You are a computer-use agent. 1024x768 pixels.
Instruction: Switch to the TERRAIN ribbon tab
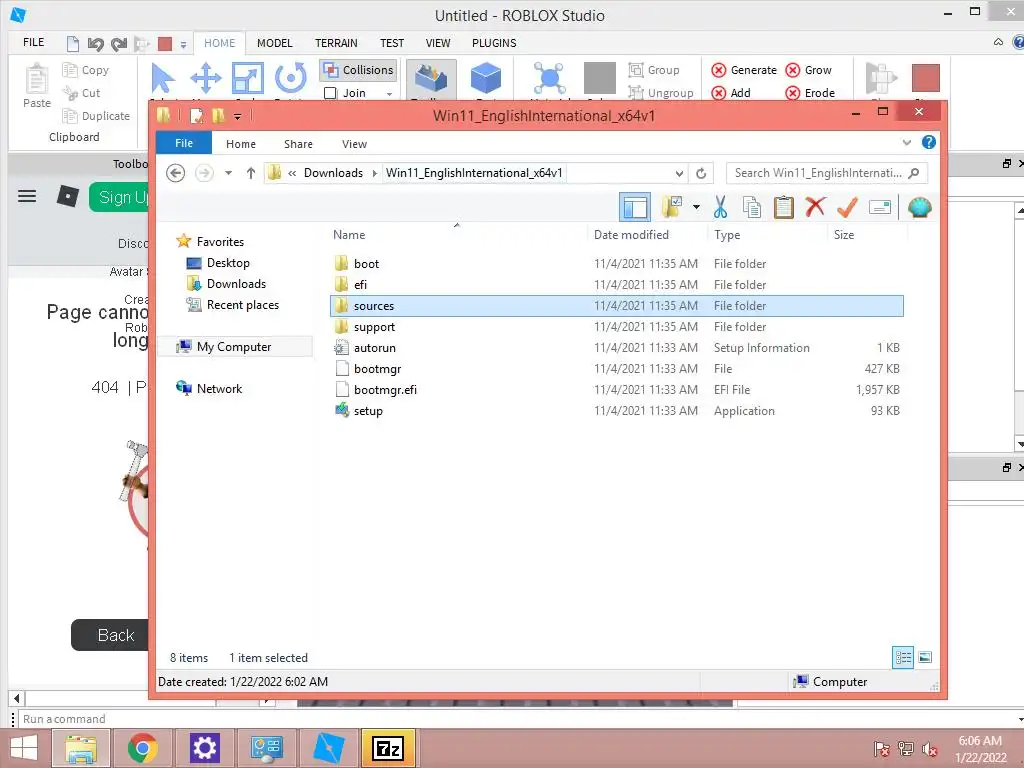[336, 43]
